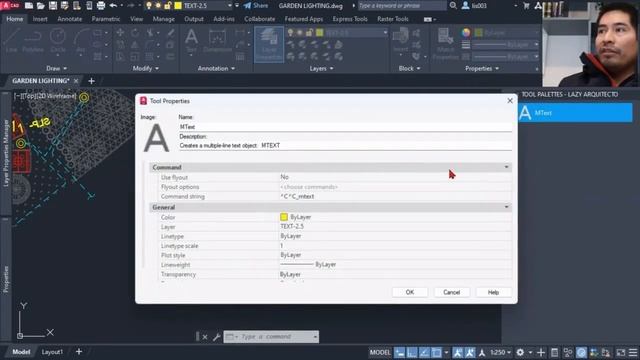Click the yellow Color ByLayer swatch in dialog

click(284, 217)
